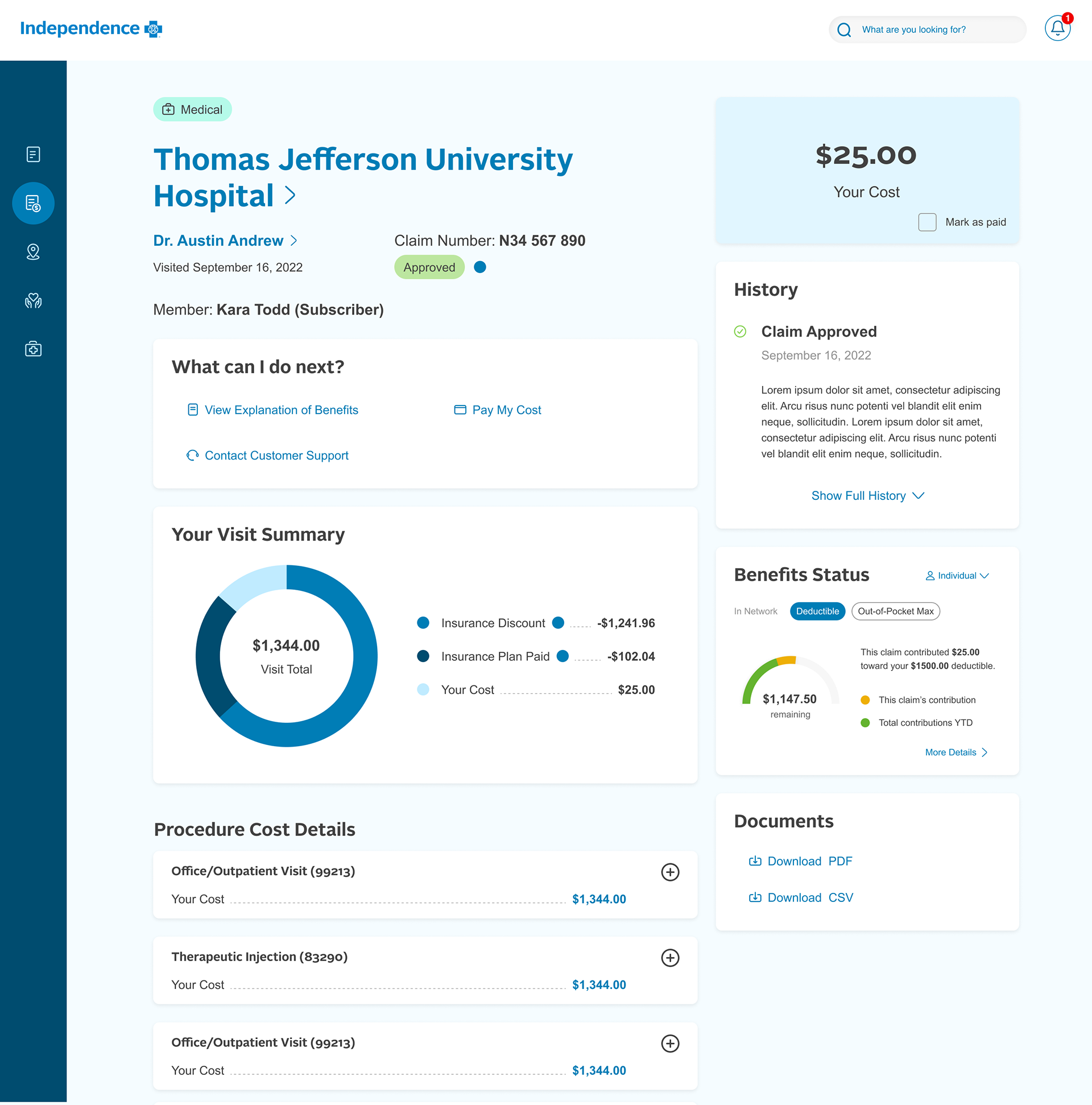Click the visit total donut chart

(x=286, y=656)
